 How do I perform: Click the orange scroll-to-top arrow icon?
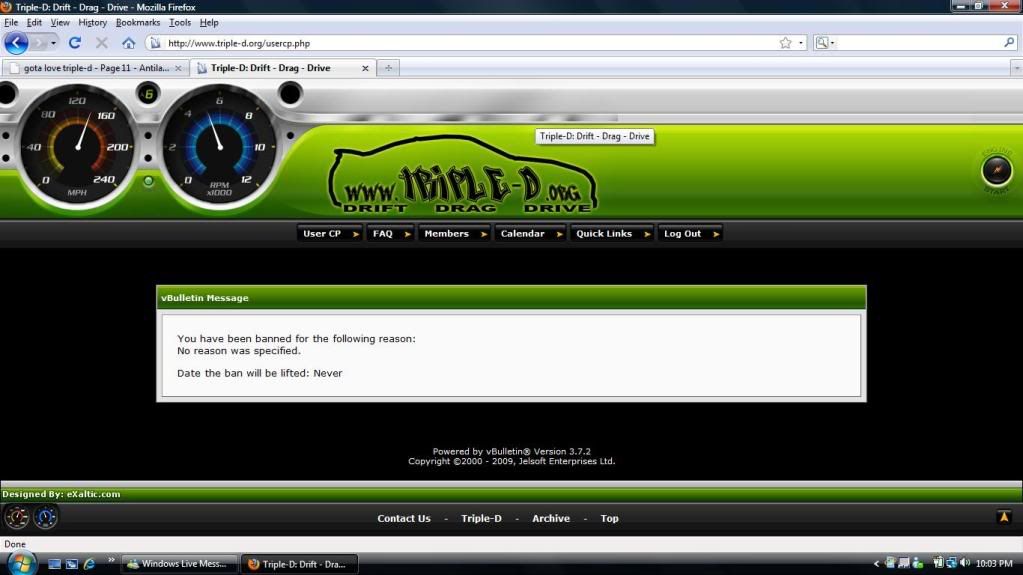point(1004,517)
